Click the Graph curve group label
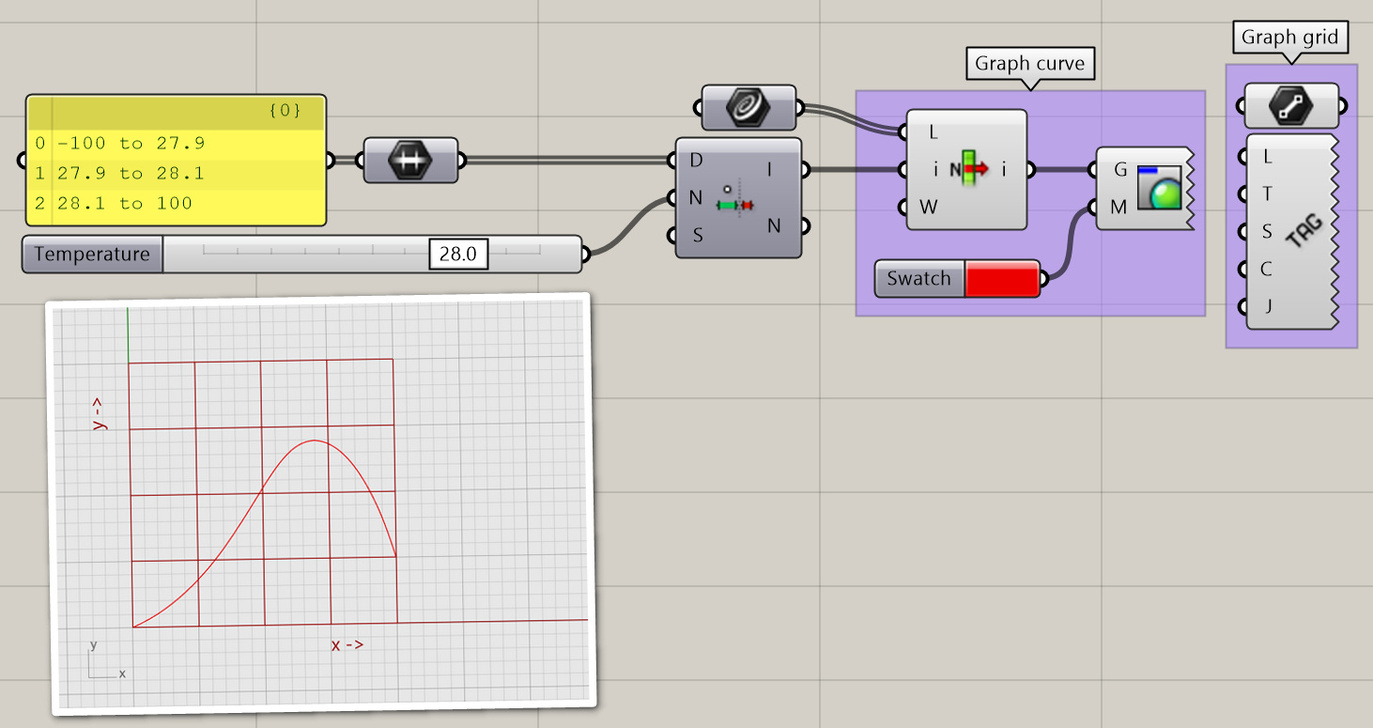Screen dimensions: 1373x728 click(1030, 63)
